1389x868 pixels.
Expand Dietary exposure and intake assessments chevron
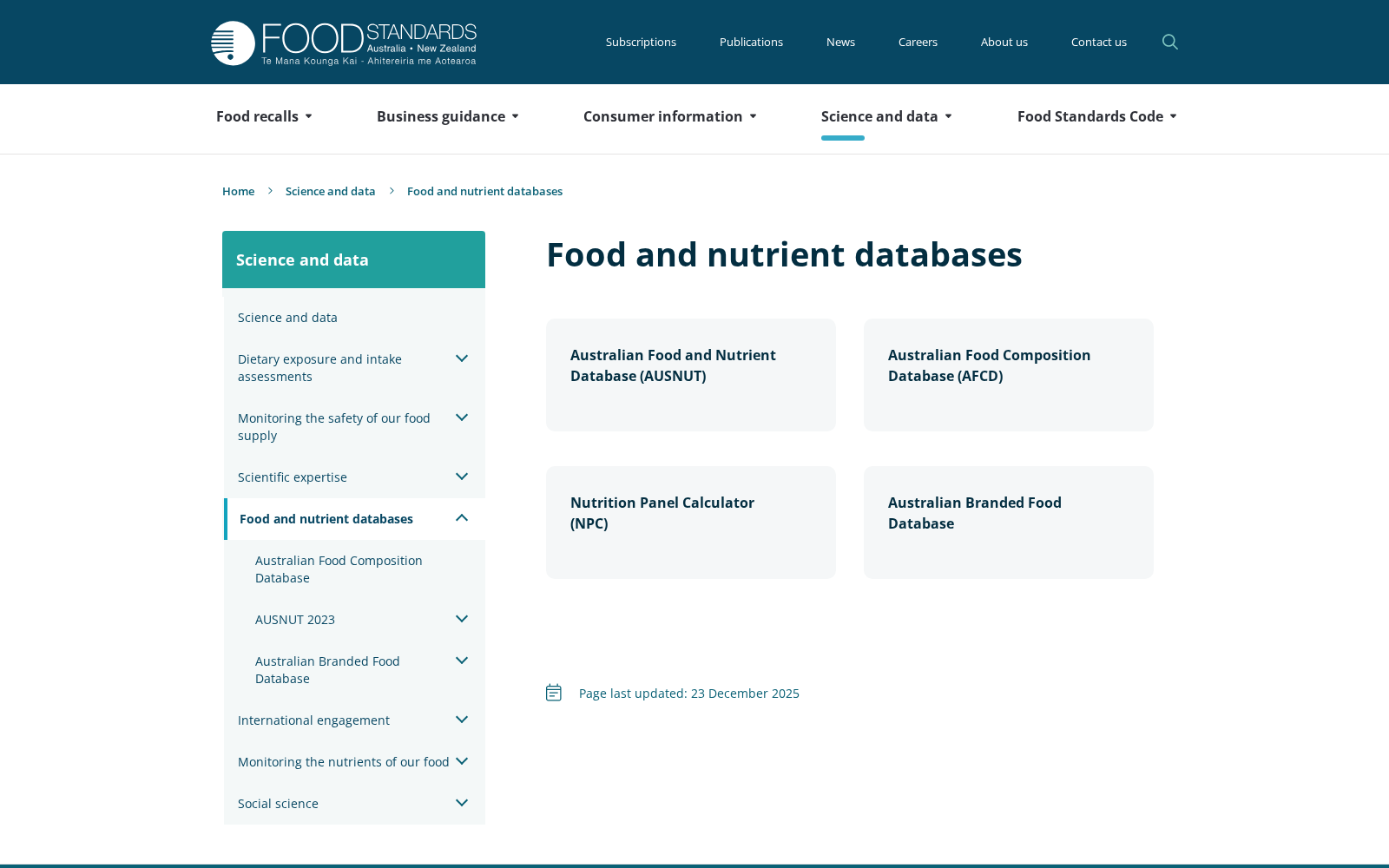[x=462, y=358]
